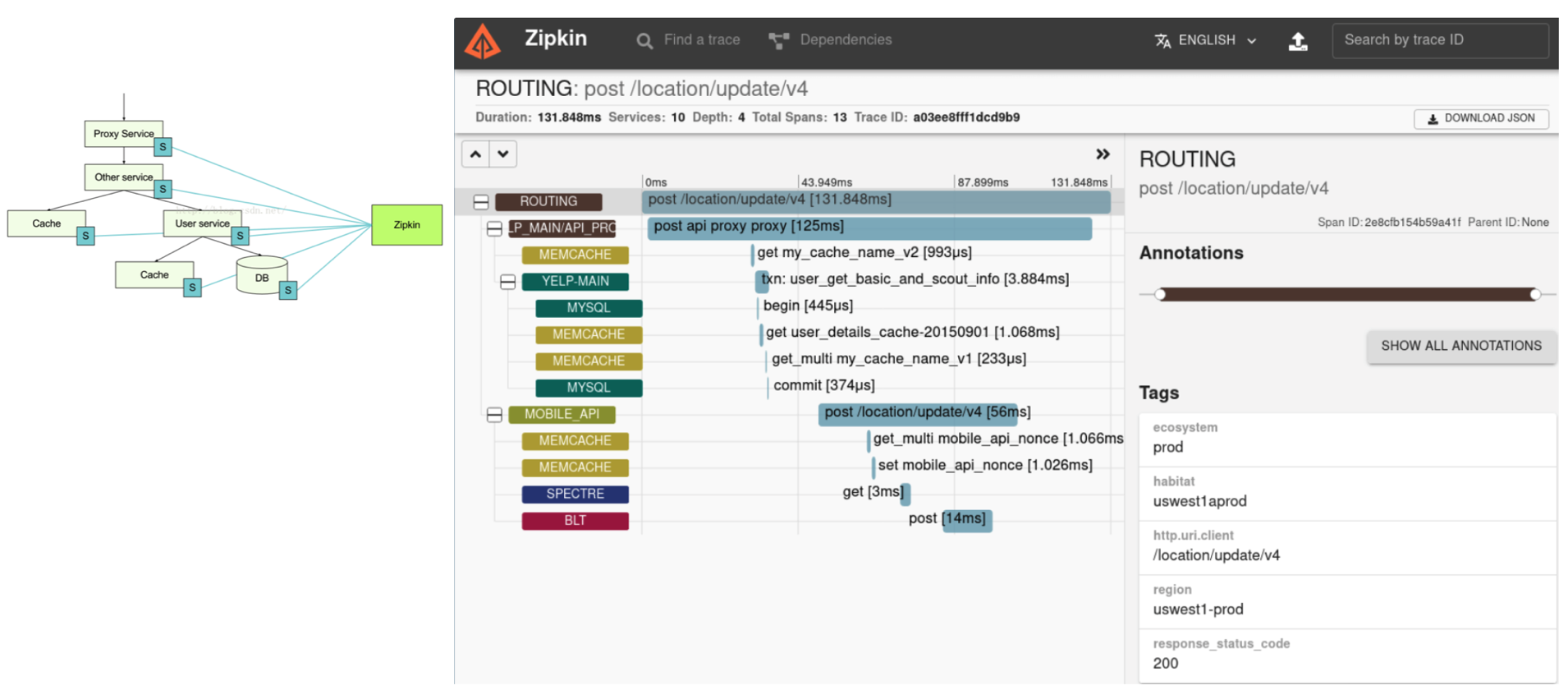Screen dimensions: 1568x690
Task: Click the expand-down arrow button
Action: [503, 154]
